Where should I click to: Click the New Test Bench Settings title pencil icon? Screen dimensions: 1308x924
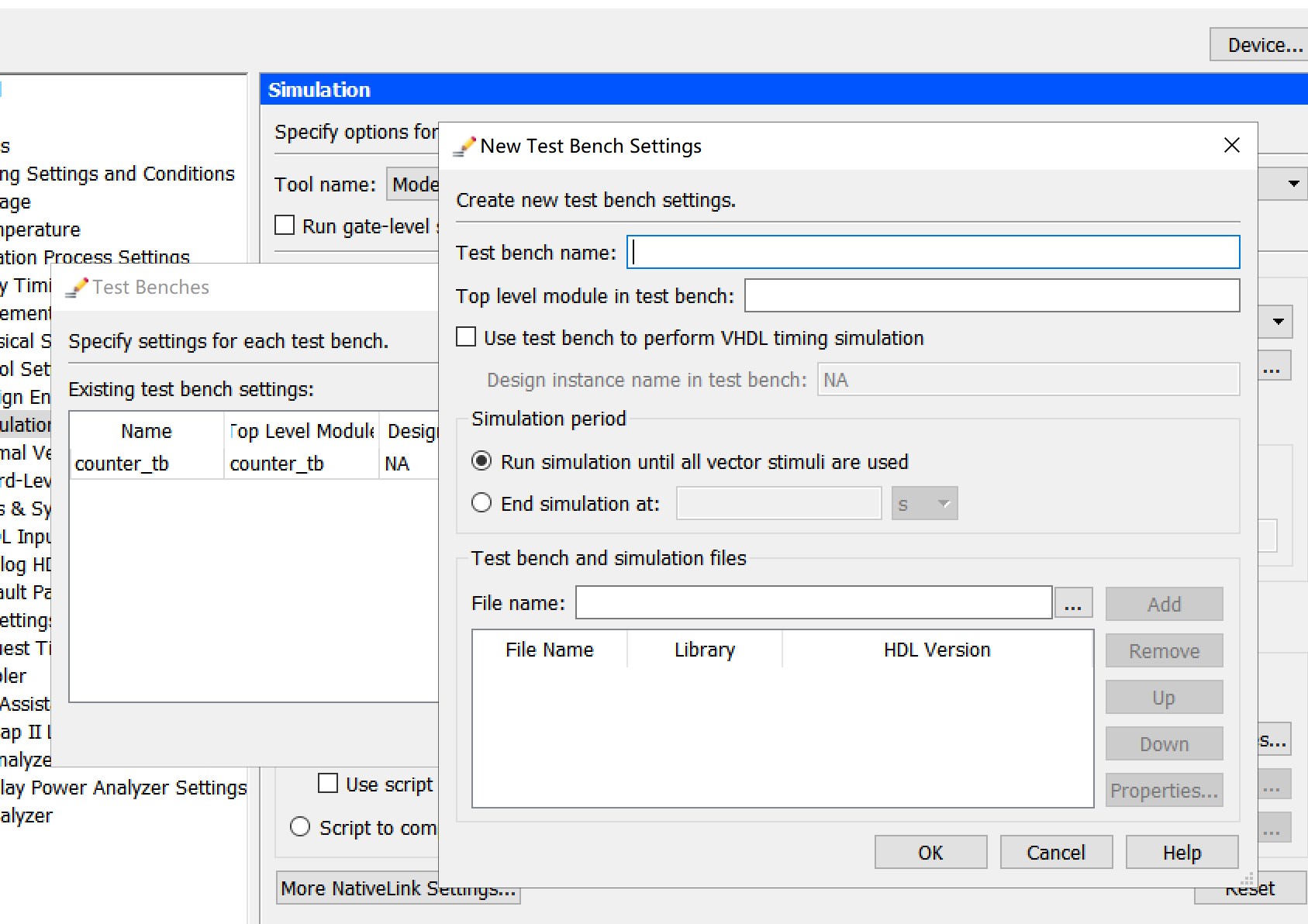[464, 147]
